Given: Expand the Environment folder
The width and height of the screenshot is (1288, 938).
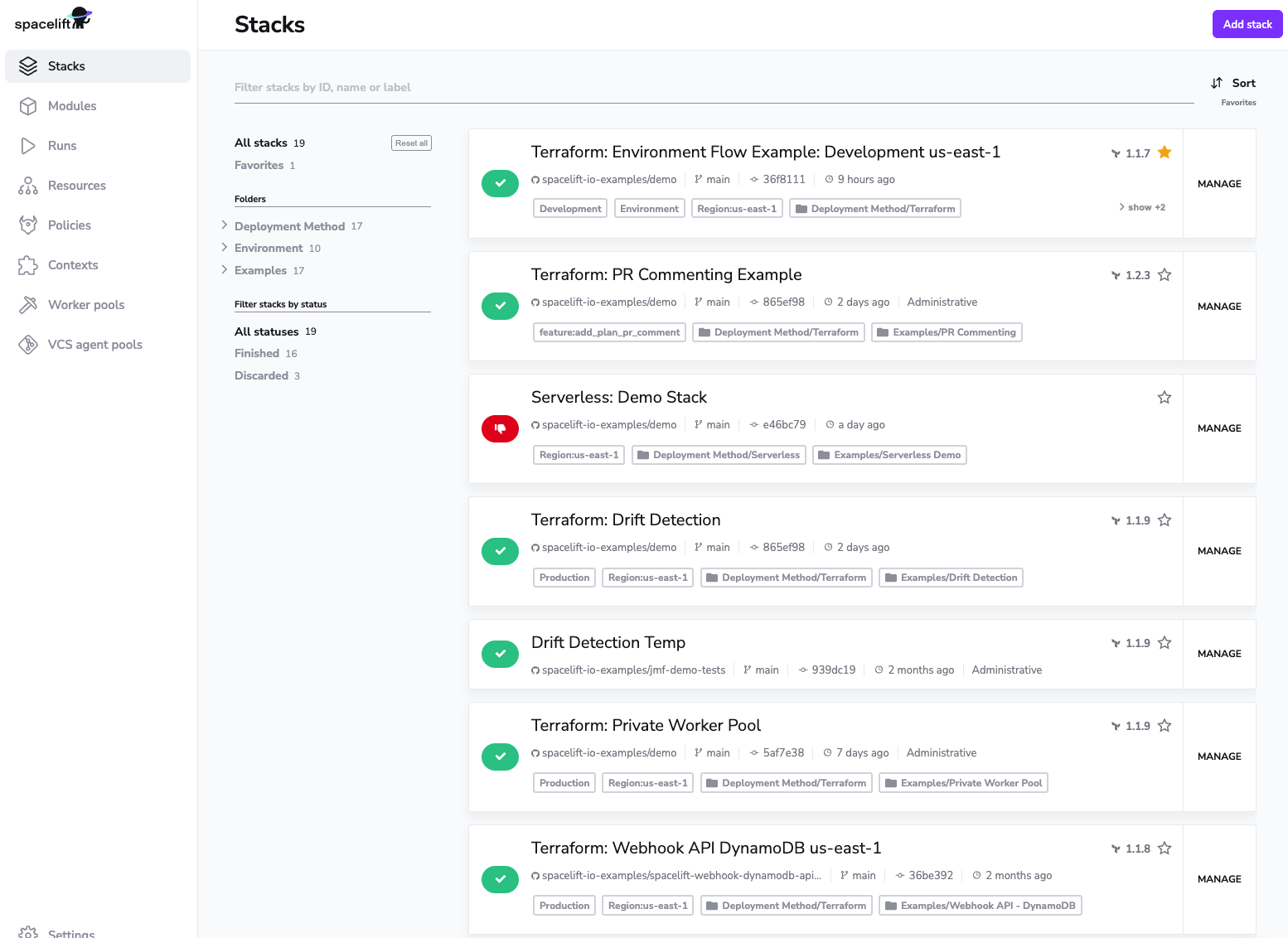Looking at the screenshot, I should point(225,248).
